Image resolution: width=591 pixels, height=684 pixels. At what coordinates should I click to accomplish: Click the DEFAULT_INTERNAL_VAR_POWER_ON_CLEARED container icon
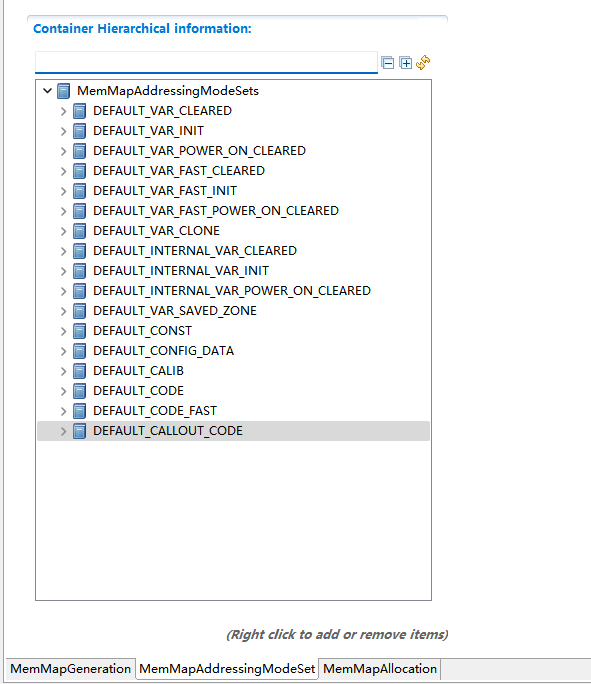coord(79,291)
